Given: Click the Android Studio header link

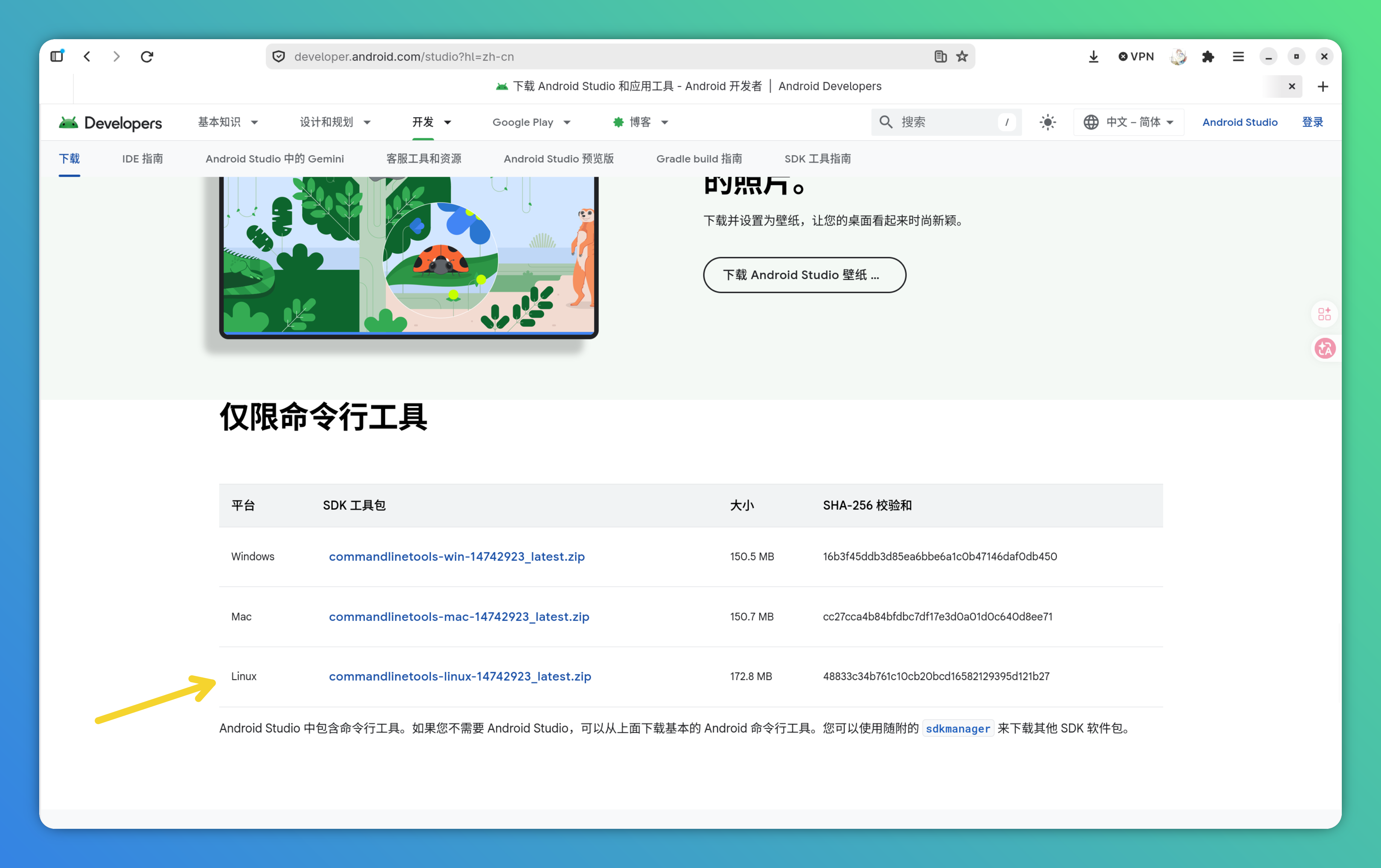Looking at the screenshot, I should point(1239,122).
